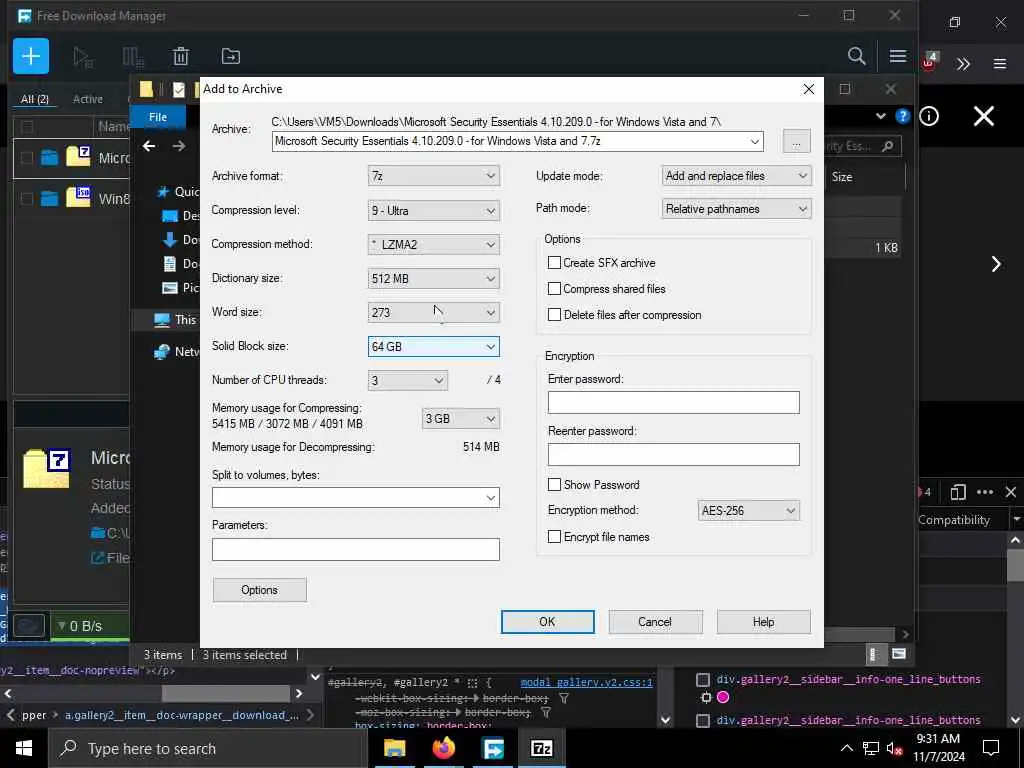Viewport: 1024px width, 768px height.
Task: Click the Explorer help question mark icon
Action: pos(903,116)
